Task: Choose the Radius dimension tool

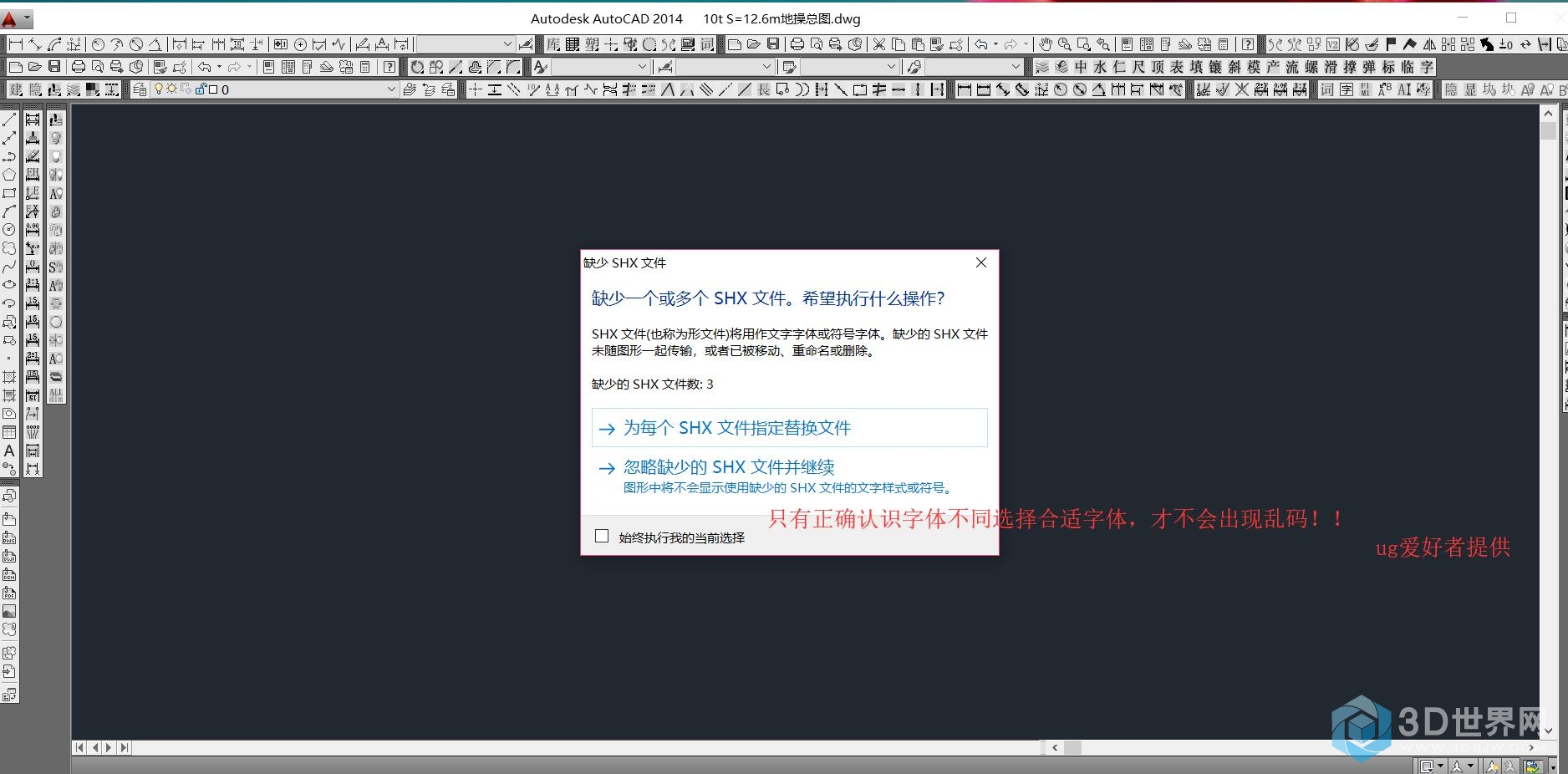Action: [x=98, y=44]
